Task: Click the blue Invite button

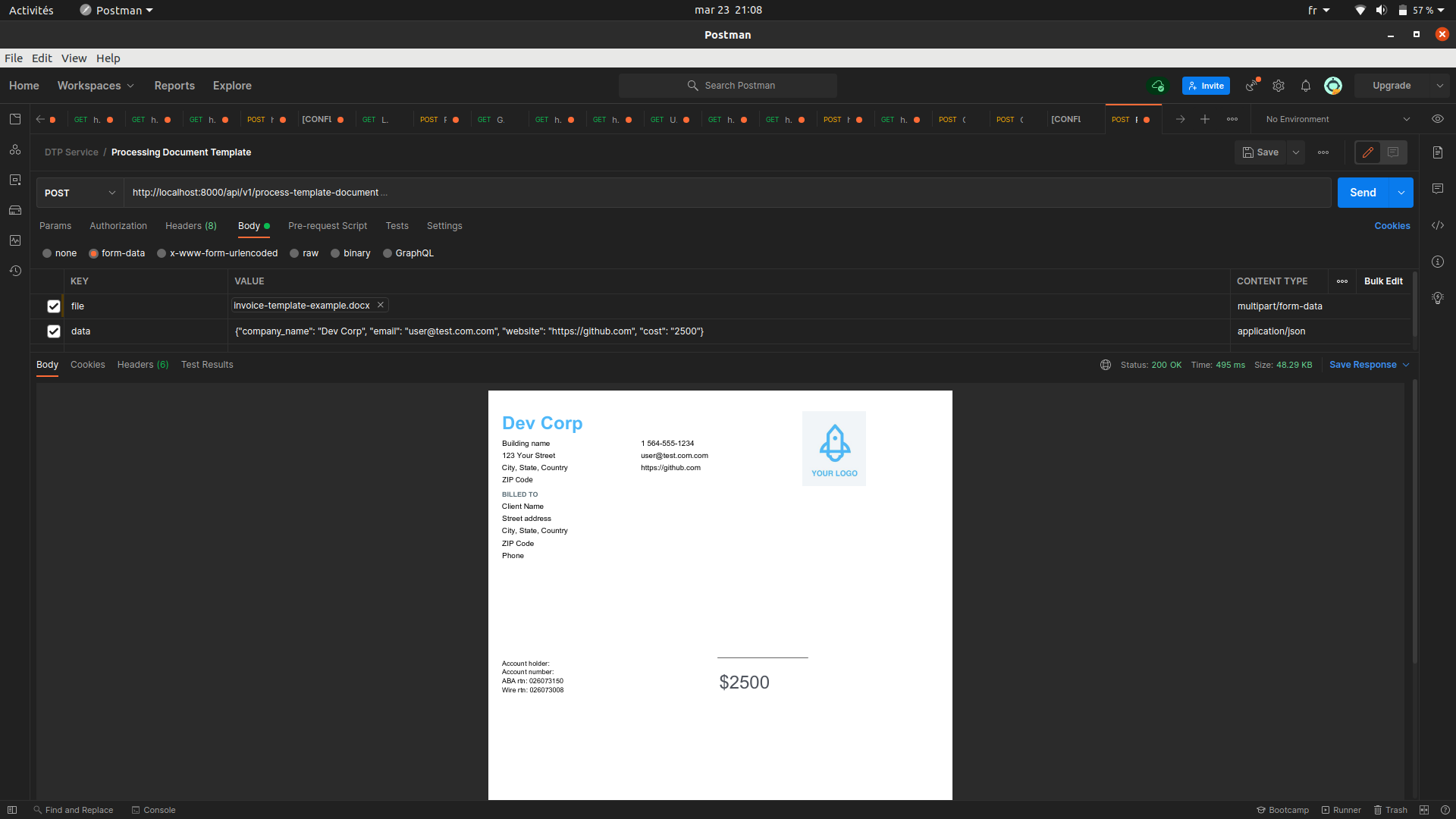Action: [x=1206, y=86]
